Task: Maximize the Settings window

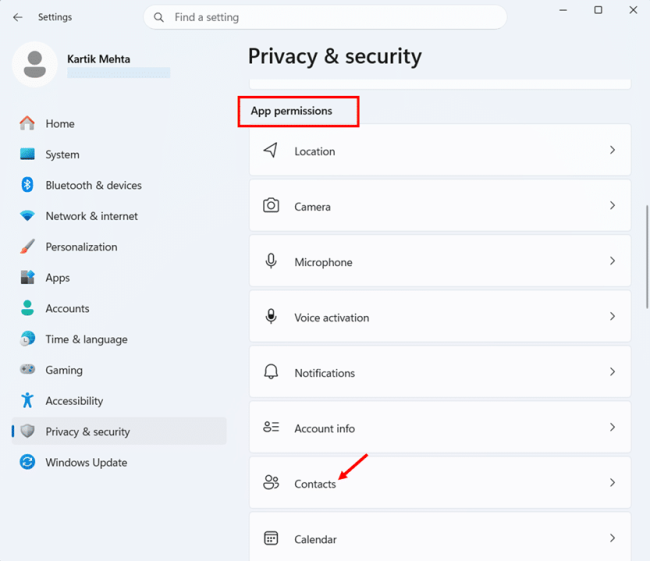Action: tap(598, 10)
